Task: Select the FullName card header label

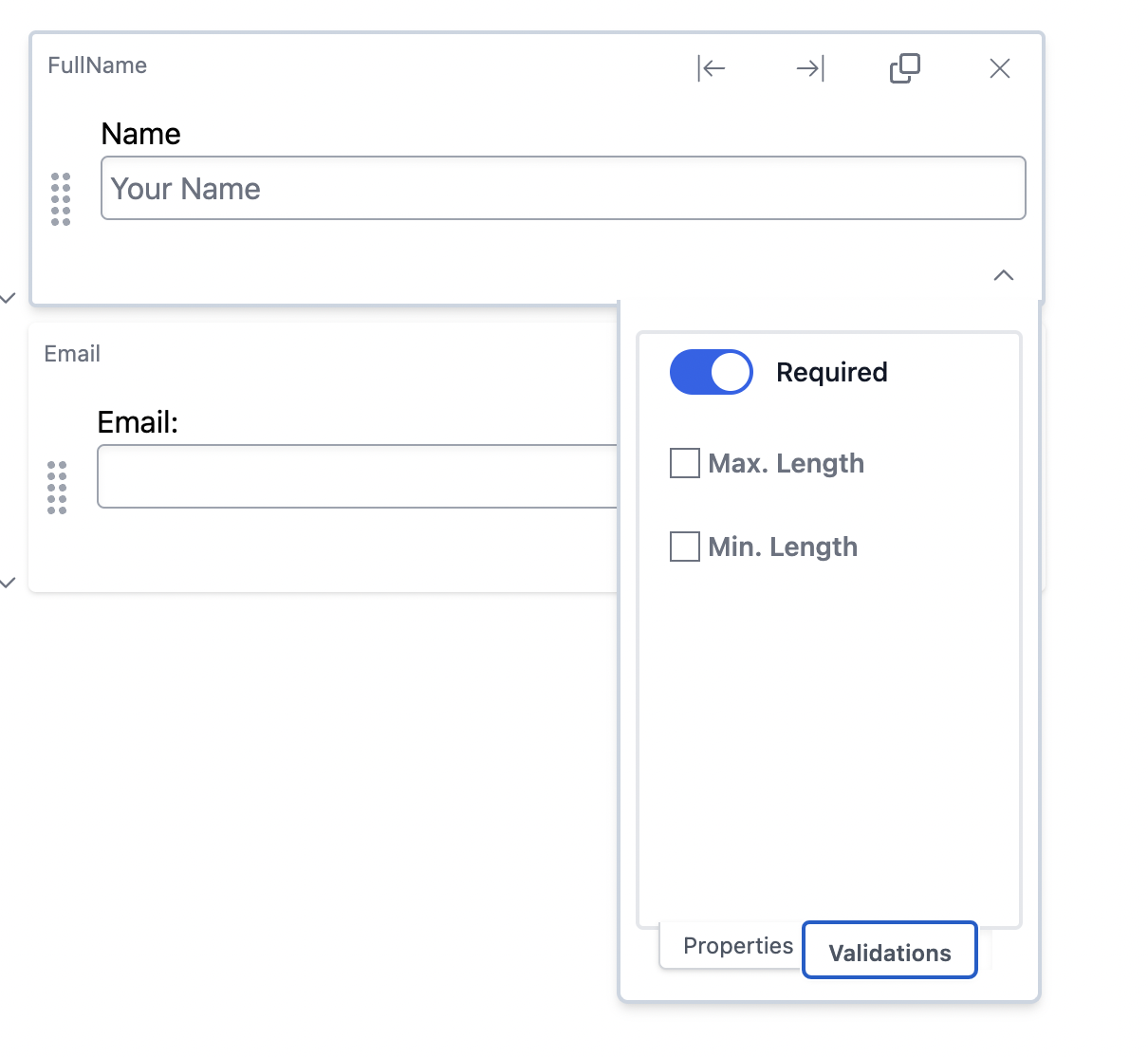Action: coord(97,65)
